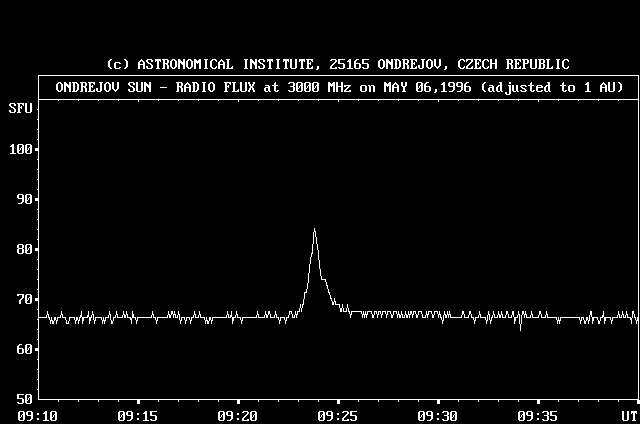Select the 80 value on flux axis
Image resolution: width=640 pixels, height=424 pixels.
click(26, 249)
